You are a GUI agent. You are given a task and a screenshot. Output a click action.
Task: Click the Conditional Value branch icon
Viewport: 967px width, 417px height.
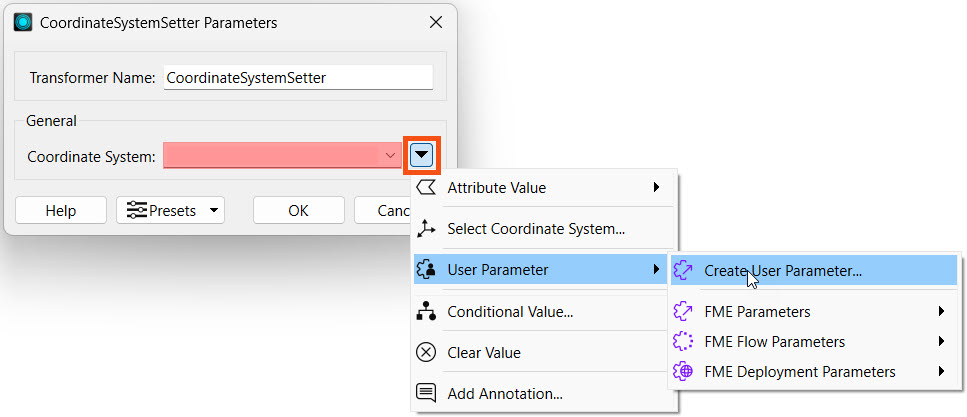coord(427,312)
